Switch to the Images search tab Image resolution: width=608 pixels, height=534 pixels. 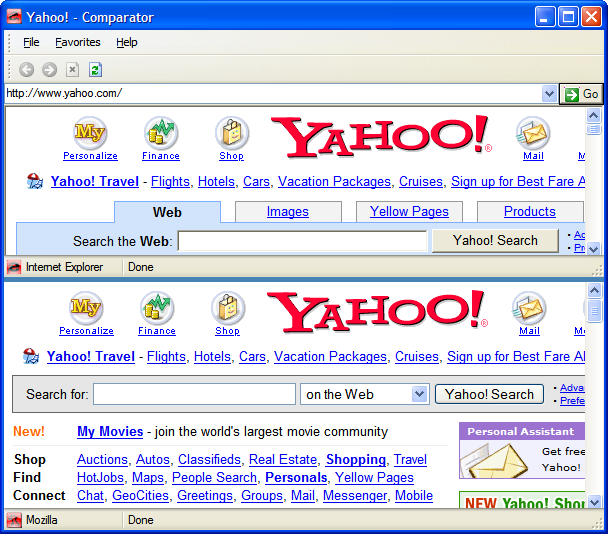(x=288, y=212)
